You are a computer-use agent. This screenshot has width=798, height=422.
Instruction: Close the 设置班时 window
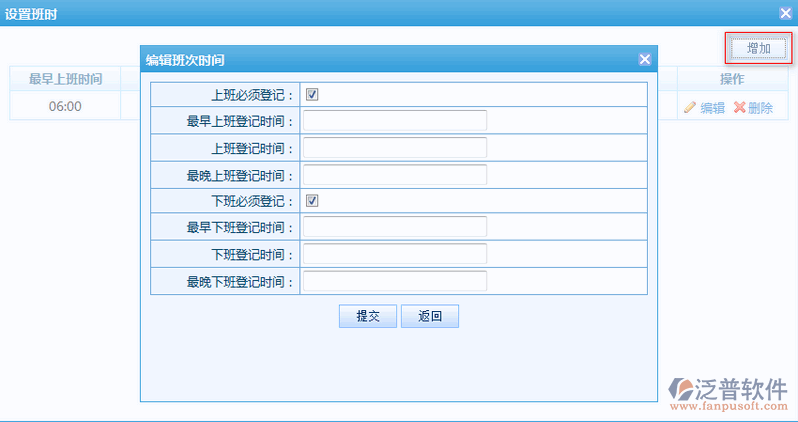(x=785, y=13)
